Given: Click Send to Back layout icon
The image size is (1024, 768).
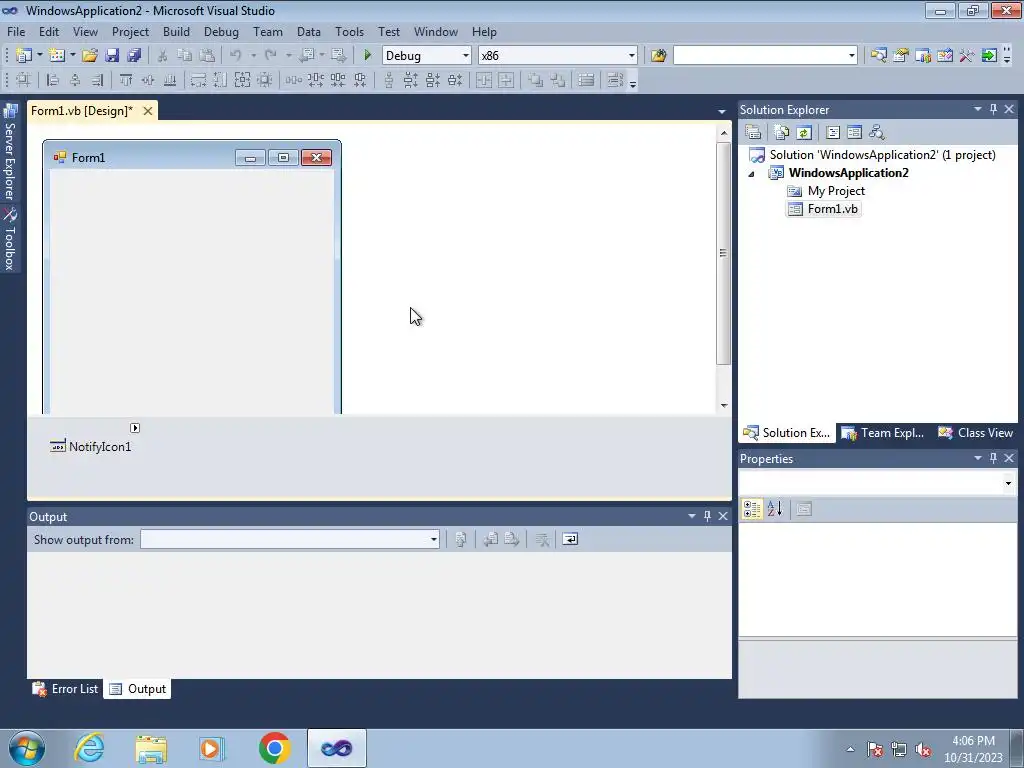Looking at the screenshot, I should pos(557,80).
